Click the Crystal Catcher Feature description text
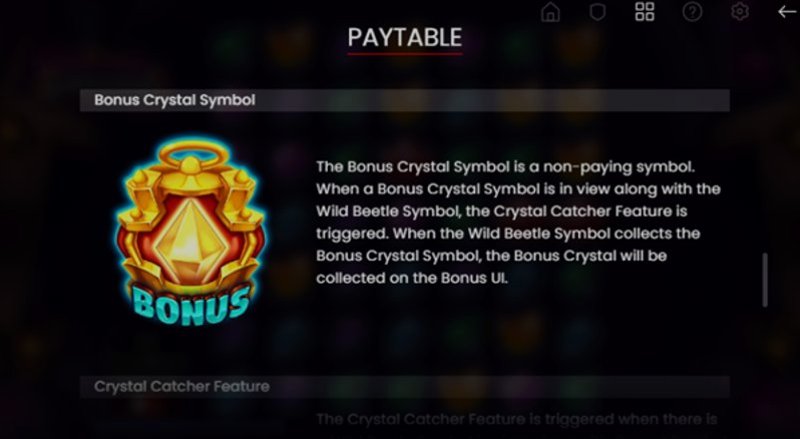800x439 pixels. pos(516,419)
